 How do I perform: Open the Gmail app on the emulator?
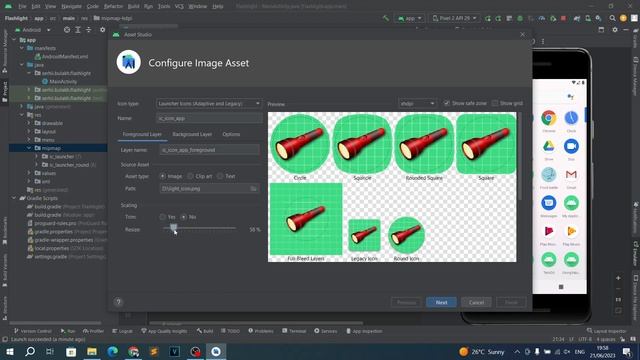pyautogui.click(x=571, y=175)
